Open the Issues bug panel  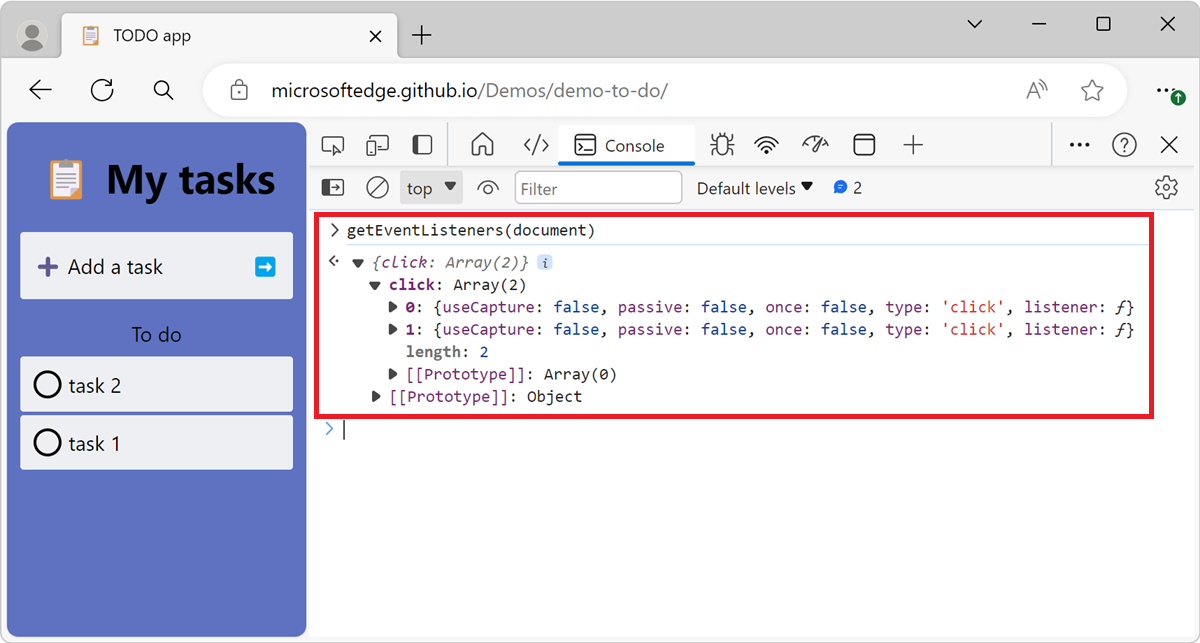[720, 144]
